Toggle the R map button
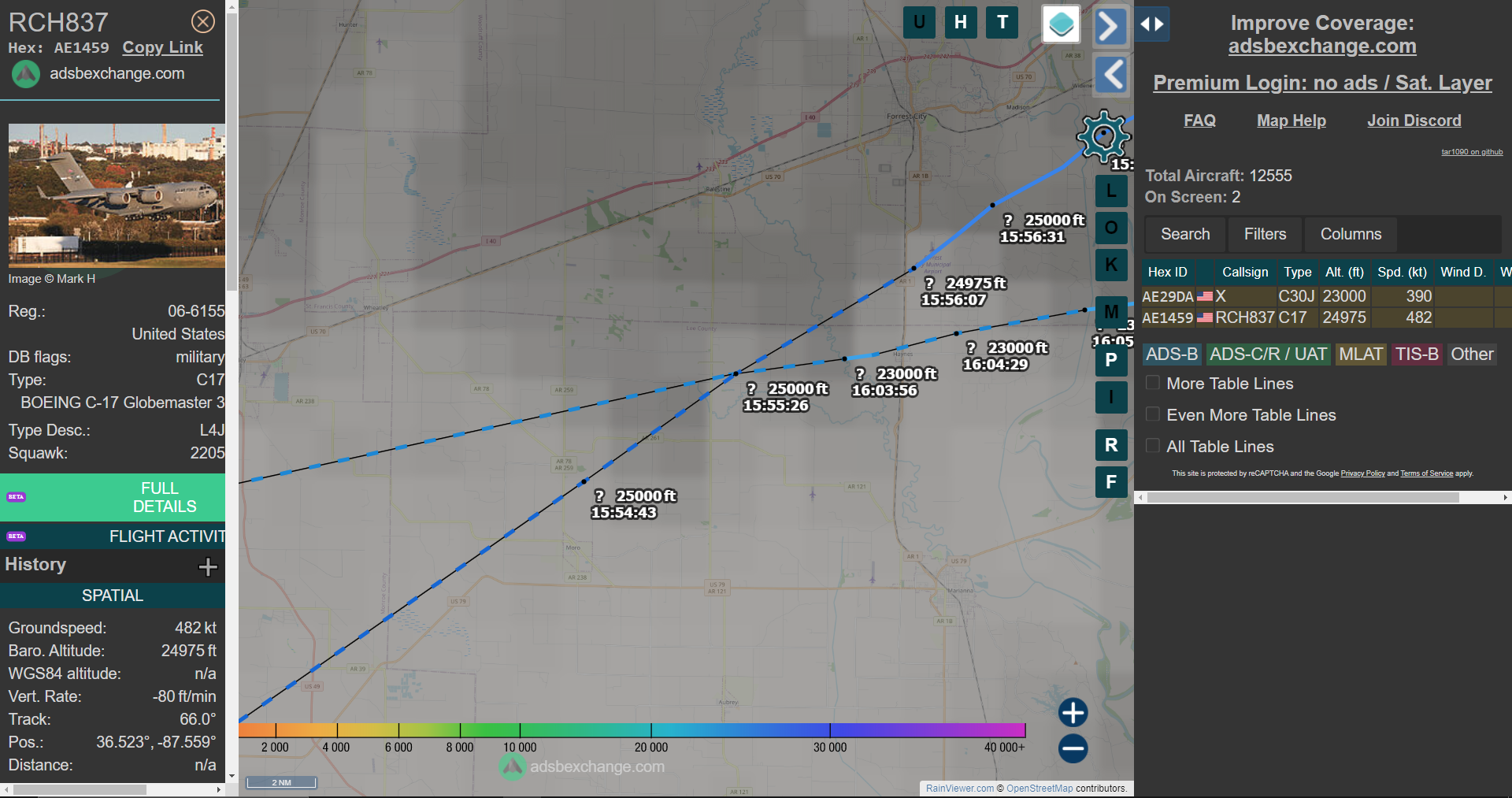 pos(1111,445)
